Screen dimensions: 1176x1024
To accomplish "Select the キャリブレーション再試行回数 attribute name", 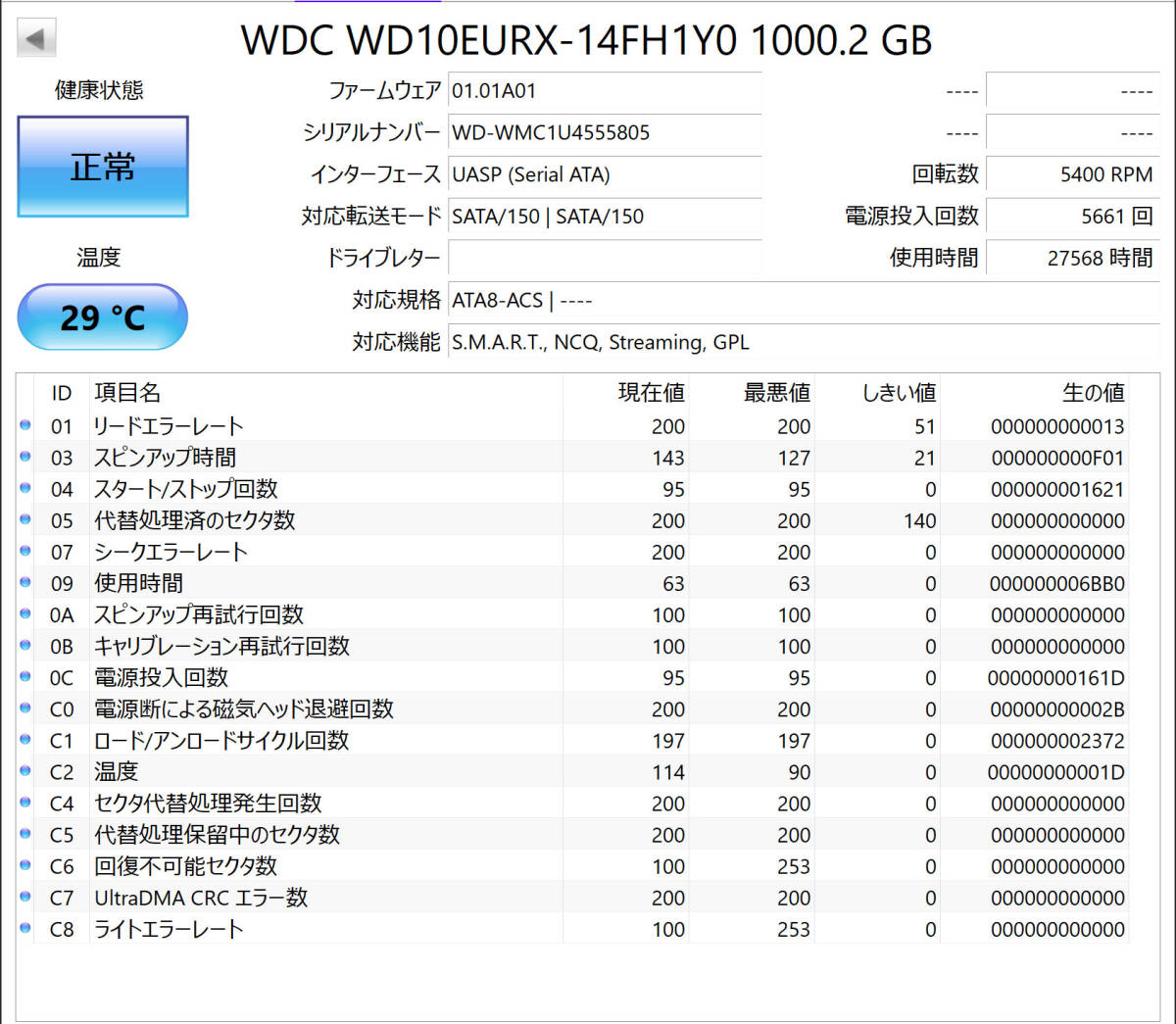I will tap(221, 646).
